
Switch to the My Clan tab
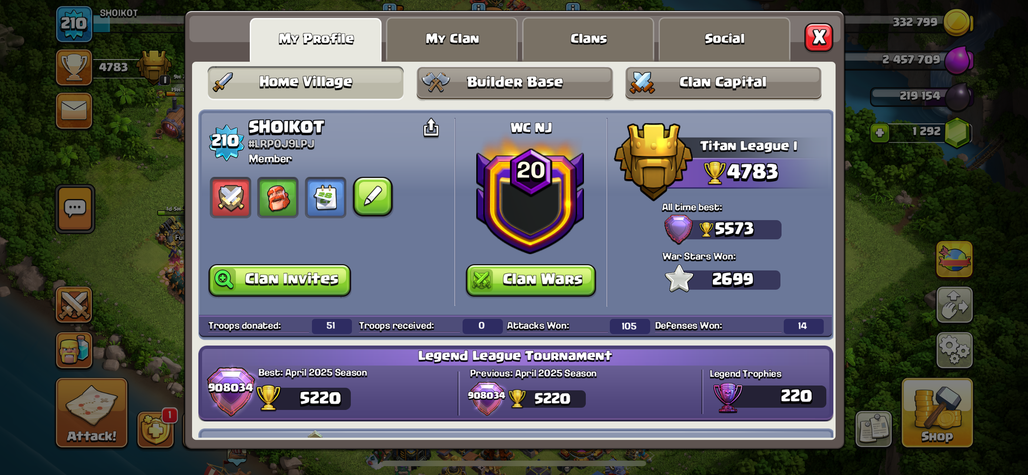452,39
